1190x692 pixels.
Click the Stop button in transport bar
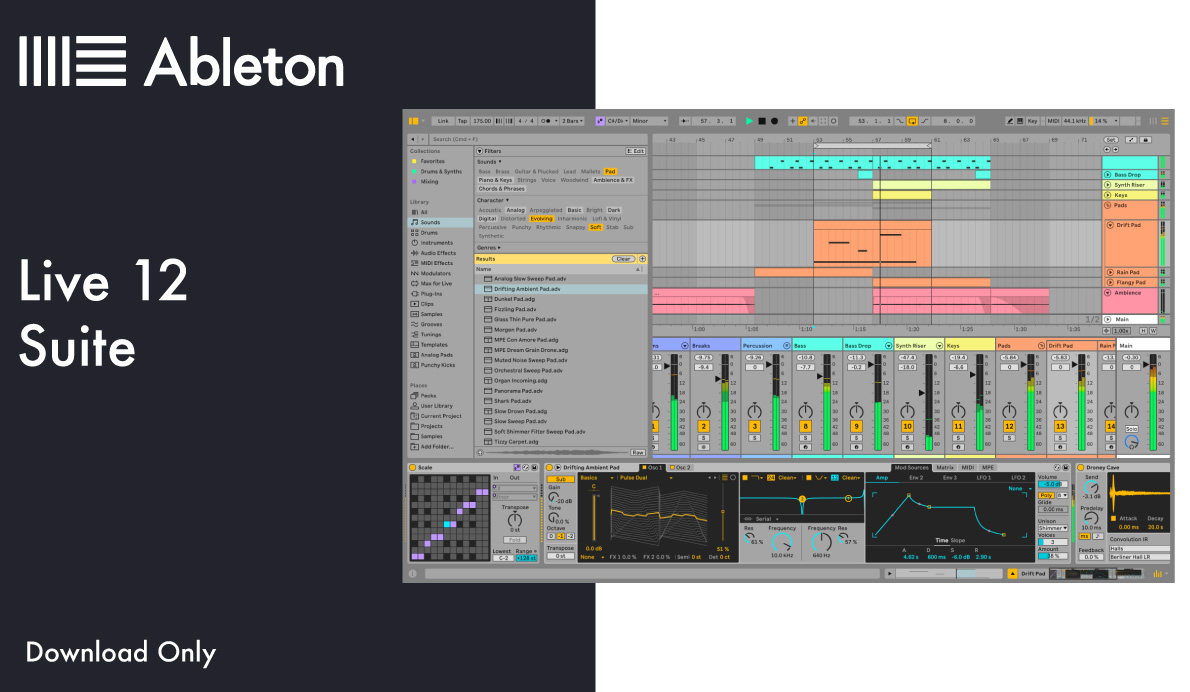(761, 121)
